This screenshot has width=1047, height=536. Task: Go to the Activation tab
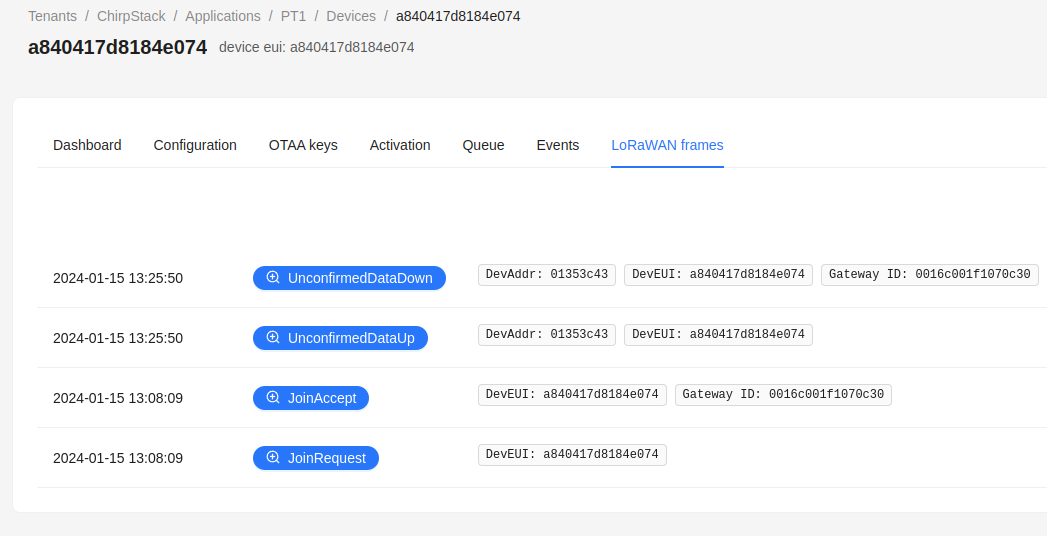pos(400,145)
